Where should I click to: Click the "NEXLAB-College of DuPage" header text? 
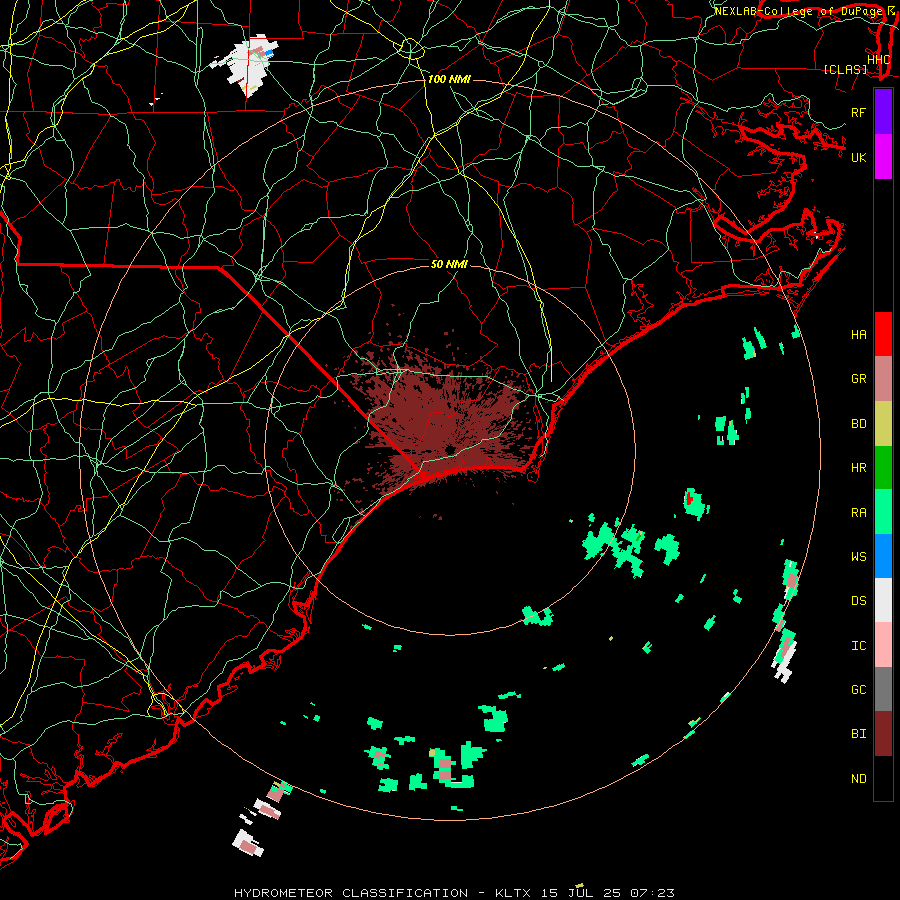(798, 11)
